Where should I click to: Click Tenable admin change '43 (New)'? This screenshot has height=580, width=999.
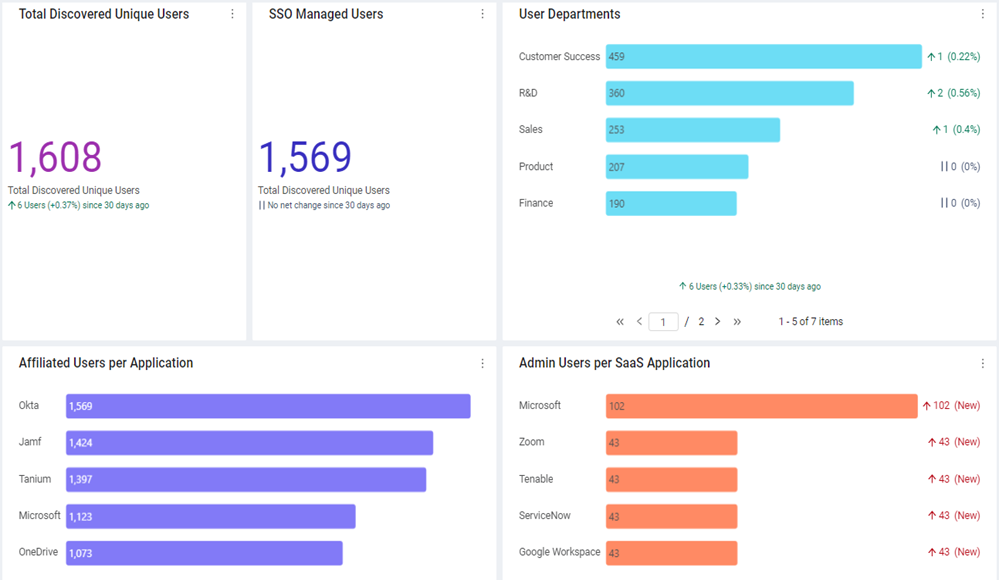point(954,479)
